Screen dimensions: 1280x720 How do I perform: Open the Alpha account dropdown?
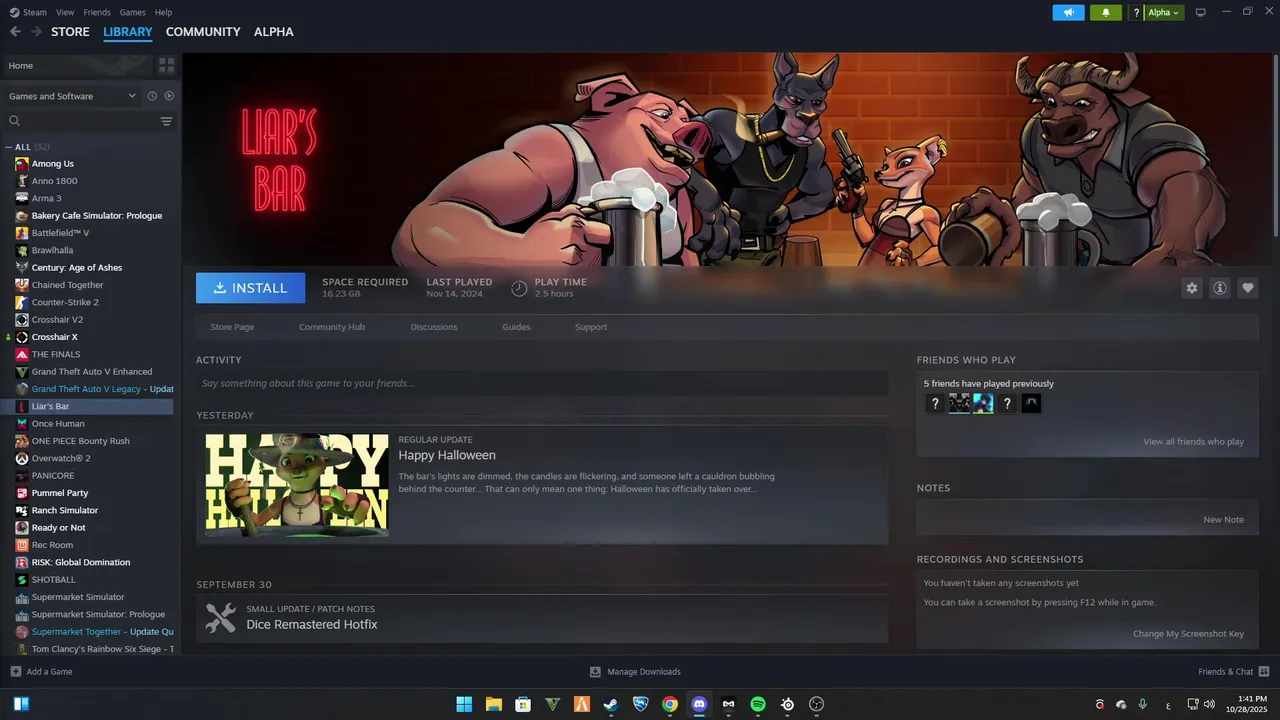click(1164, 13)
